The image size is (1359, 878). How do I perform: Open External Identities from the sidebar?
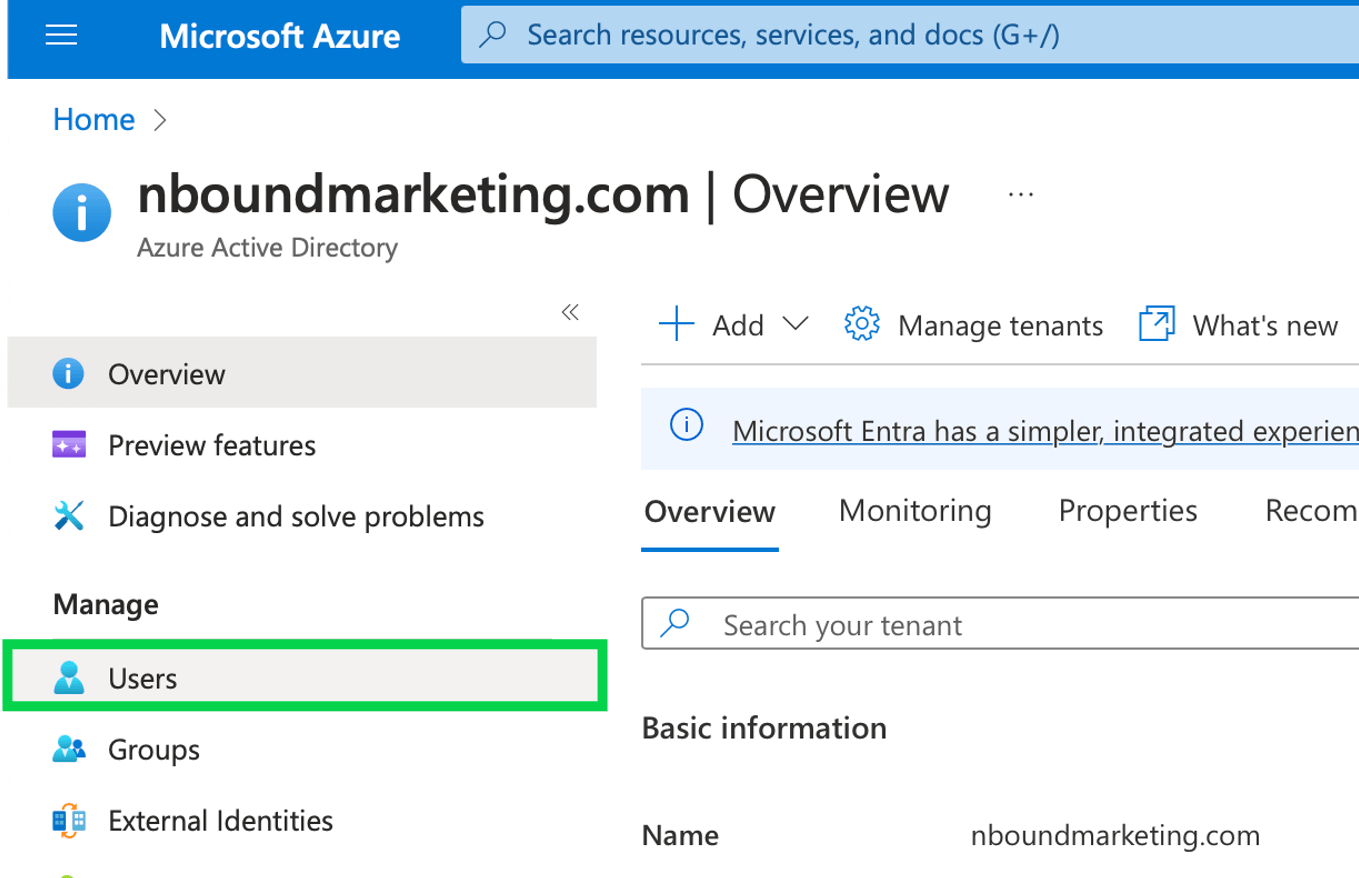[70, 820]
